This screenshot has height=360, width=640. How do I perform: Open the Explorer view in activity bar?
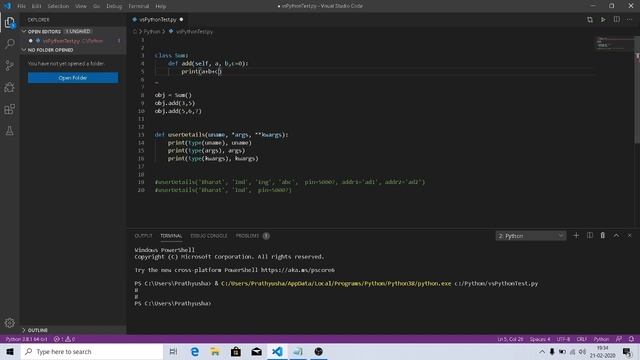(x=9, y=22)
